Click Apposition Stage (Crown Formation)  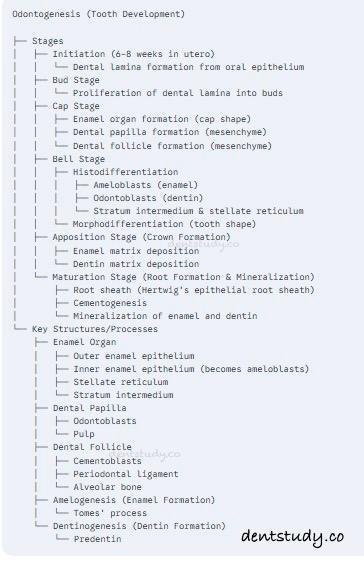141,237
